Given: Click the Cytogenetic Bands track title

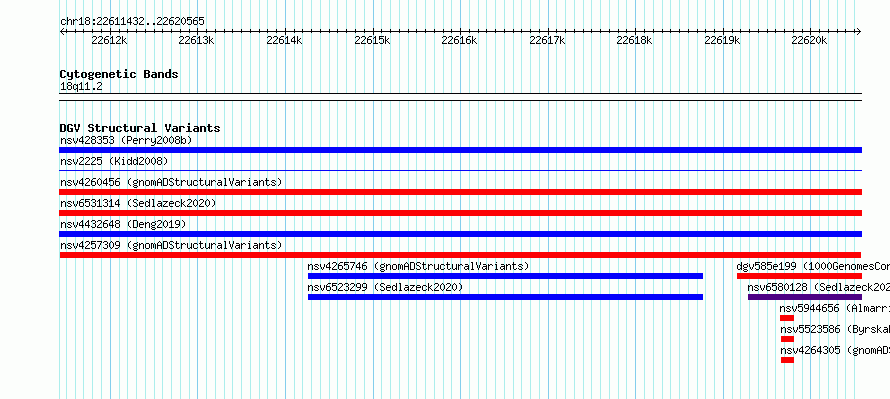Looking at the screenshot, I should point(119,74).
